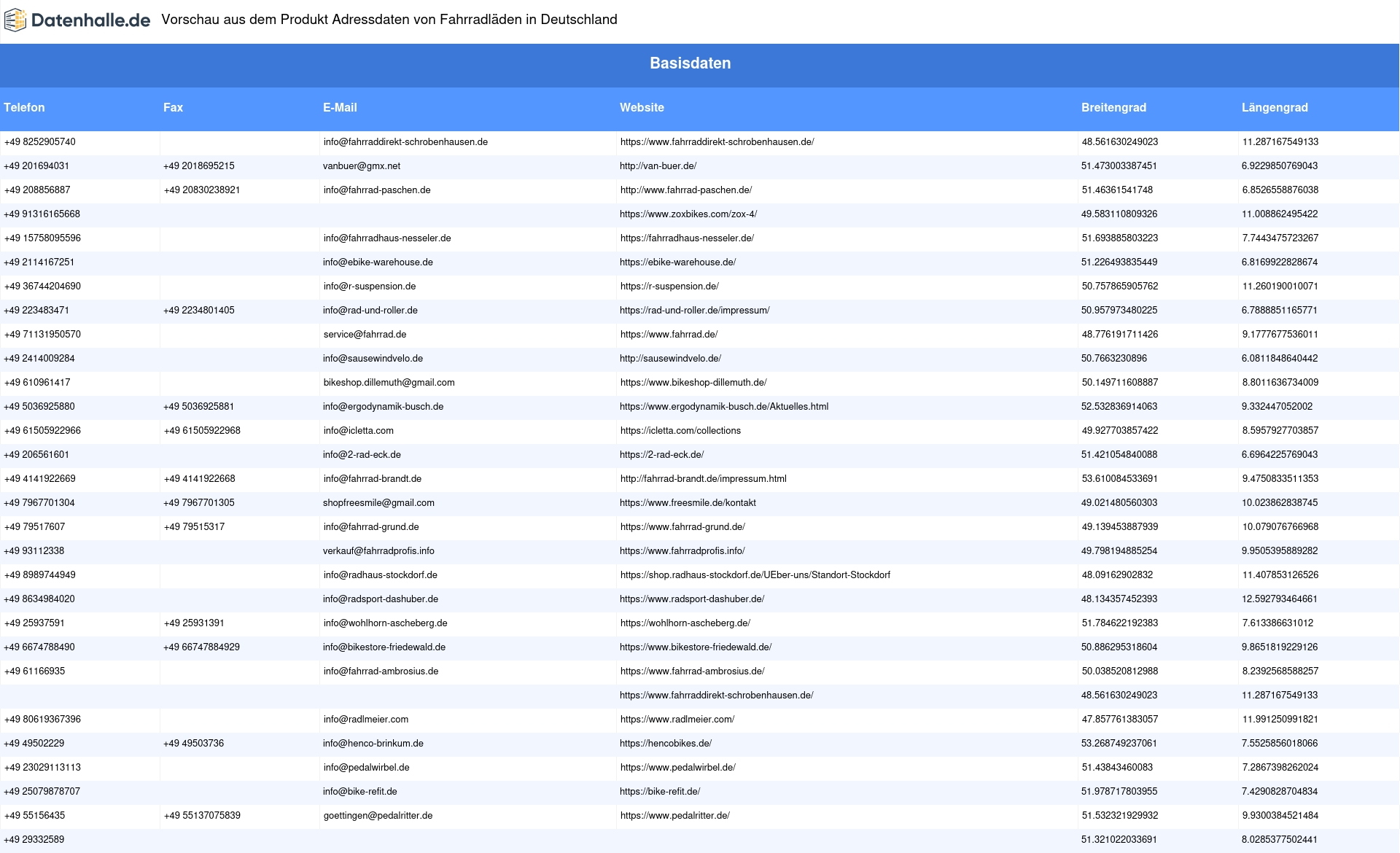Image resolution: width=1400 pixels, height=853 pixels.
Task: Select phone number +49 91316165668
Action: point(42,214)
